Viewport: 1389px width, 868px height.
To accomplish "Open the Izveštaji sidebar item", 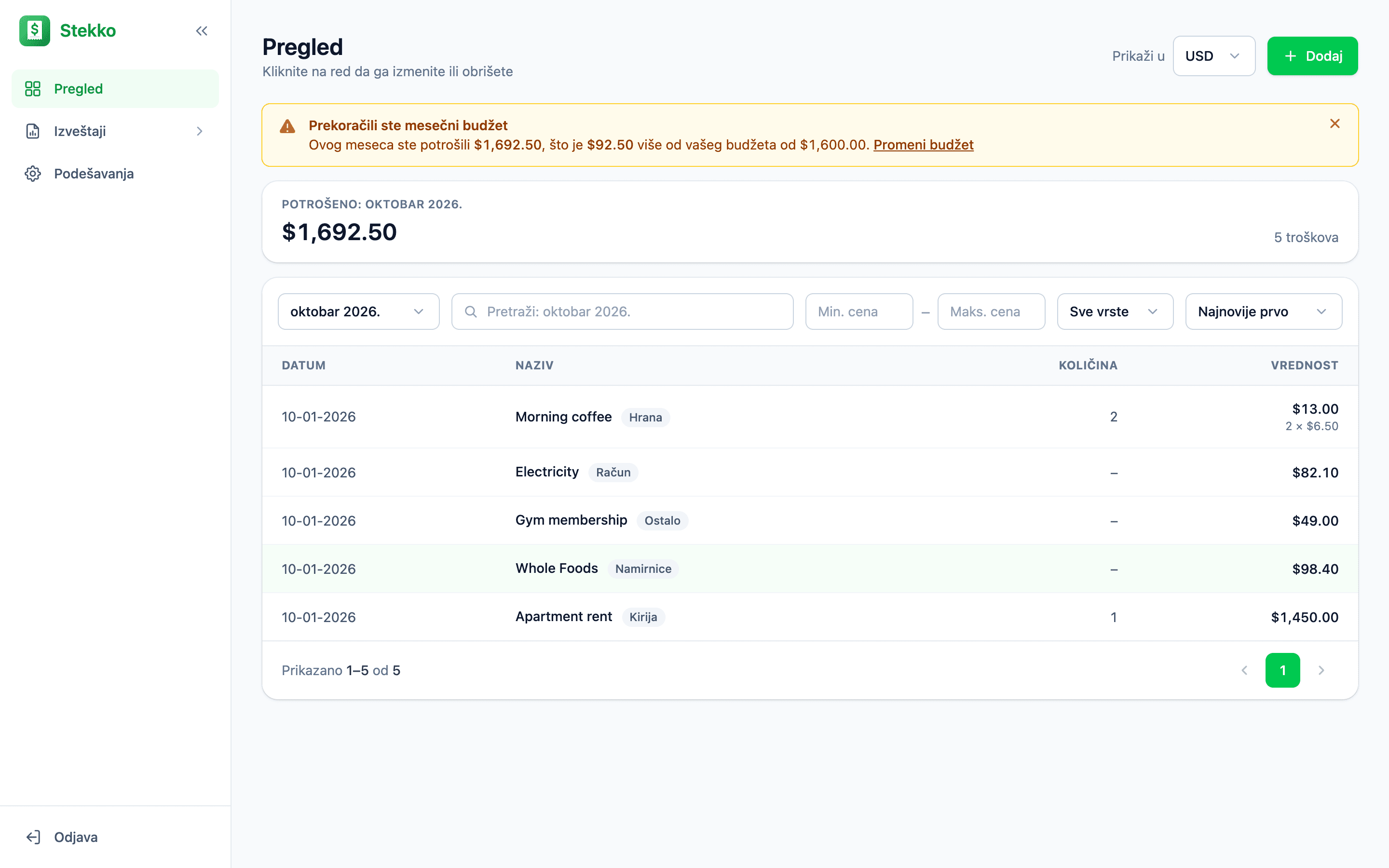I will [115, 132].
